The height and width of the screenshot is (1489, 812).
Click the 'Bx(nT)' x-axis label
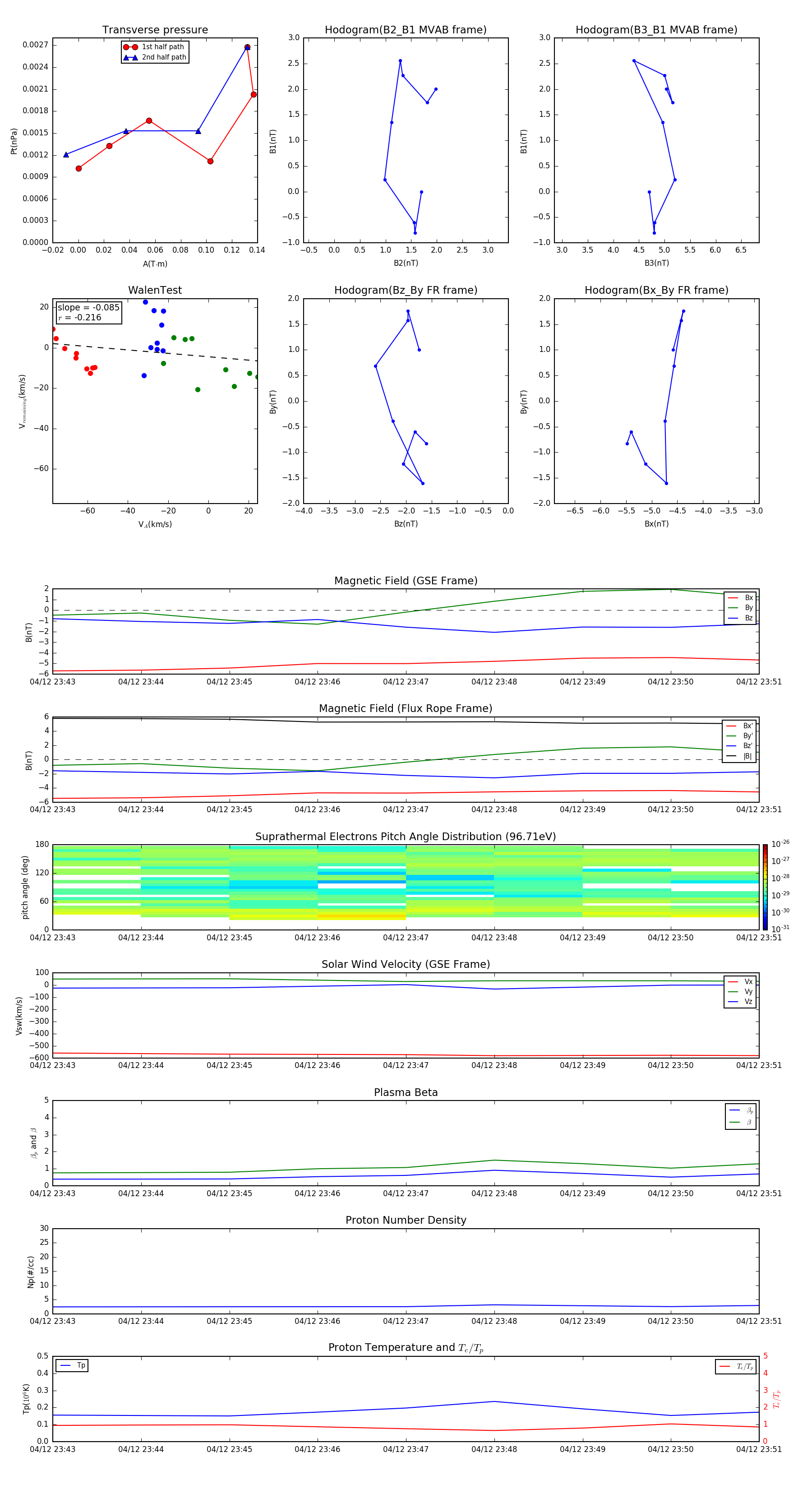click(x=656, y=524)
